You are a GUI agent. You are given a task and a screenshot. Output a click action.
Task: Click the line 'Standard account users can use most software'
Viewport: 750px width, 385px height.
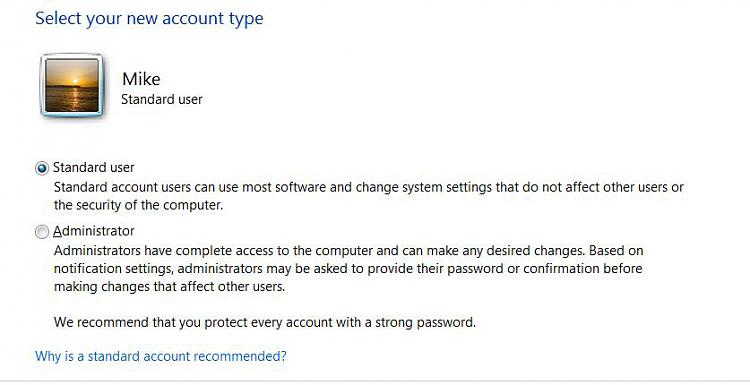[x=368, y=187]
